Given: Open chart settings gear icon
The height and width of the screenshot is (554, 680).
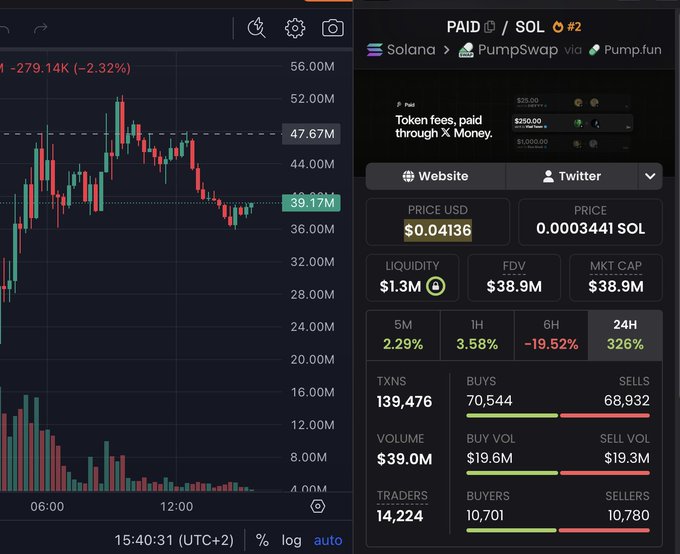Looking at the screenshot, I should 295,28.
